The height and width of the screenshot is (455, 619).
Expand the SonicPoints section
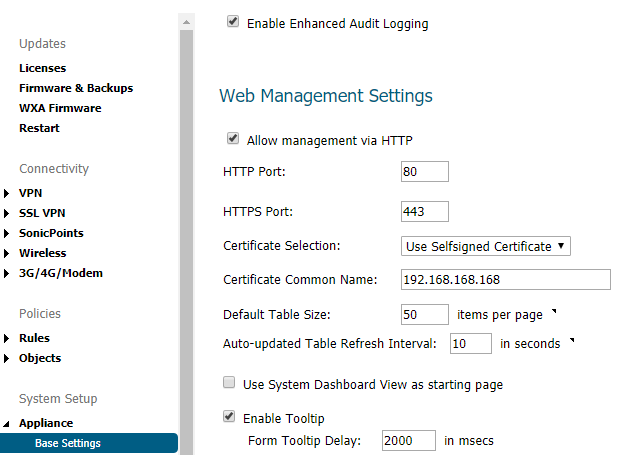tap(8, 233)
